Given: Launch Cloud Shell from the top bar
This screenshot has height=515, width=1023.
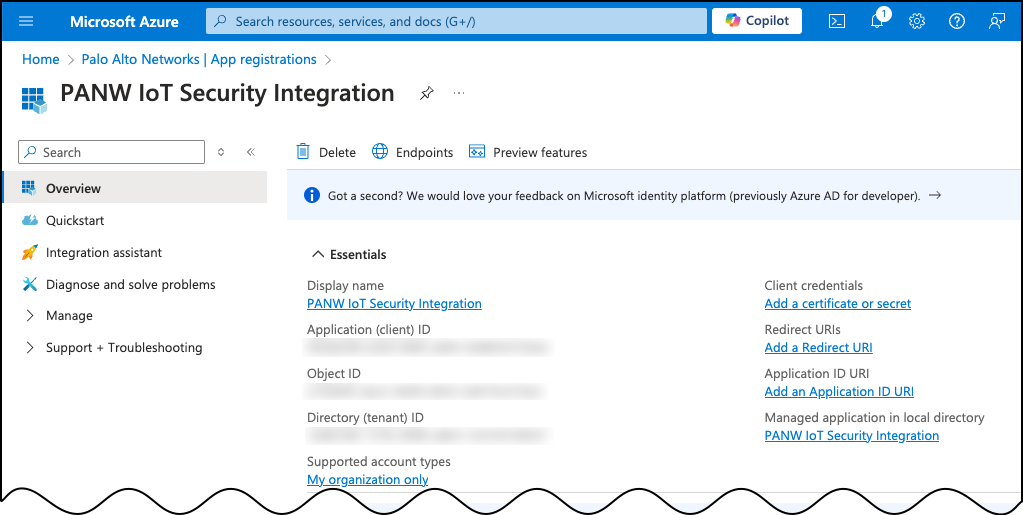Looking at the screenshot, I should pos(838,21).
